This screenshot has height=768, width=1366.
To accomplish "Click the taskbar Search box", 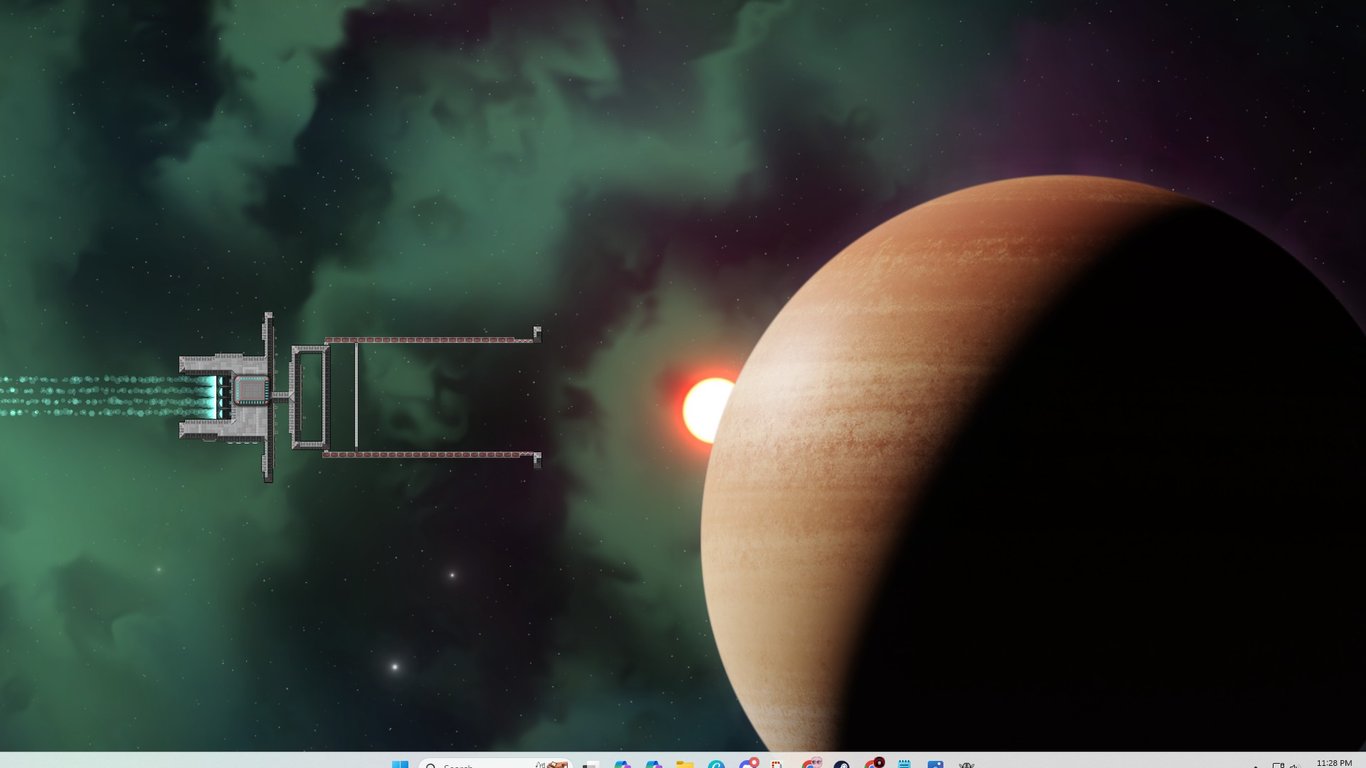I will 495,765.
